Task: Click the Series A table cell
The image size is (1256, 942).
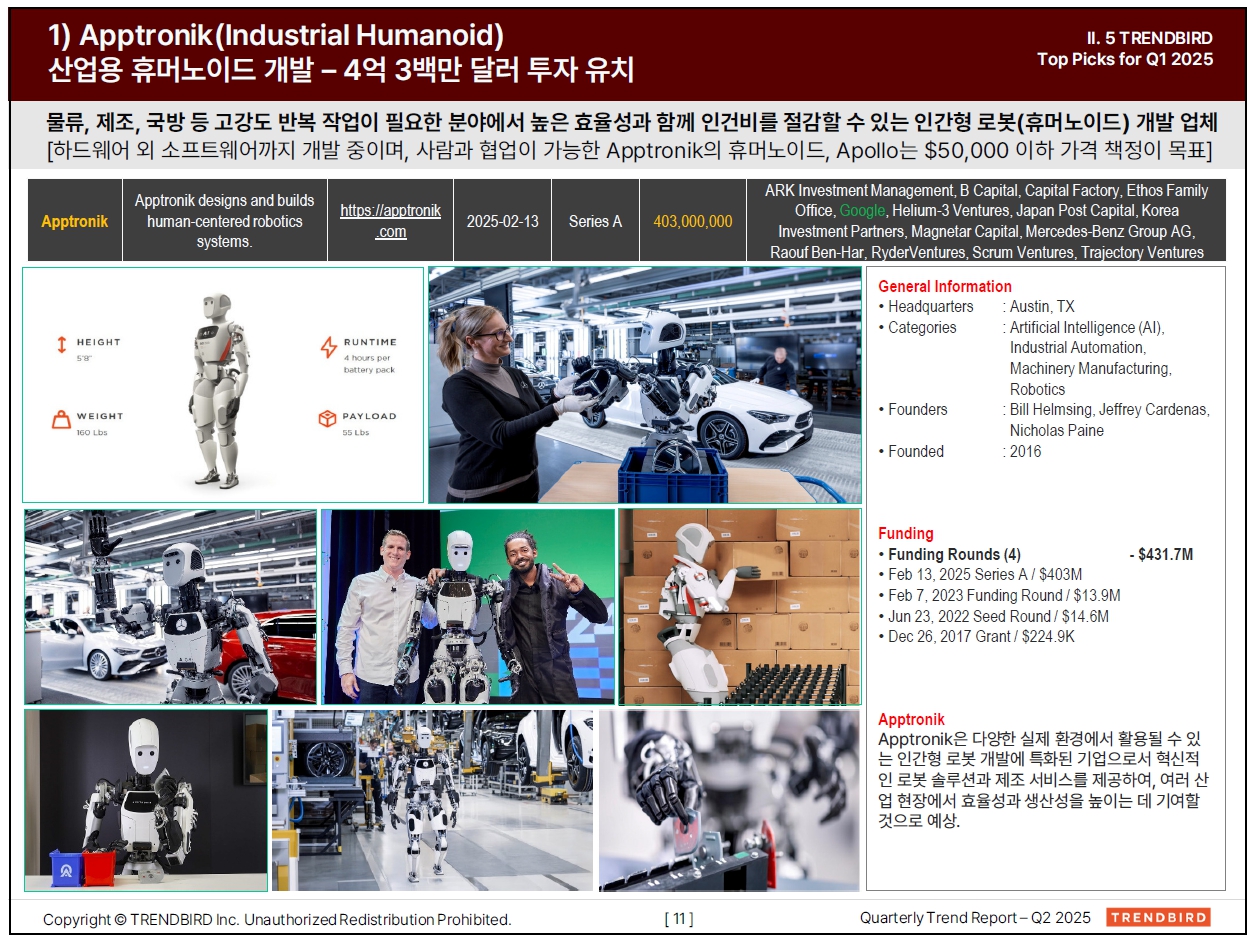Action: [596, 221]
